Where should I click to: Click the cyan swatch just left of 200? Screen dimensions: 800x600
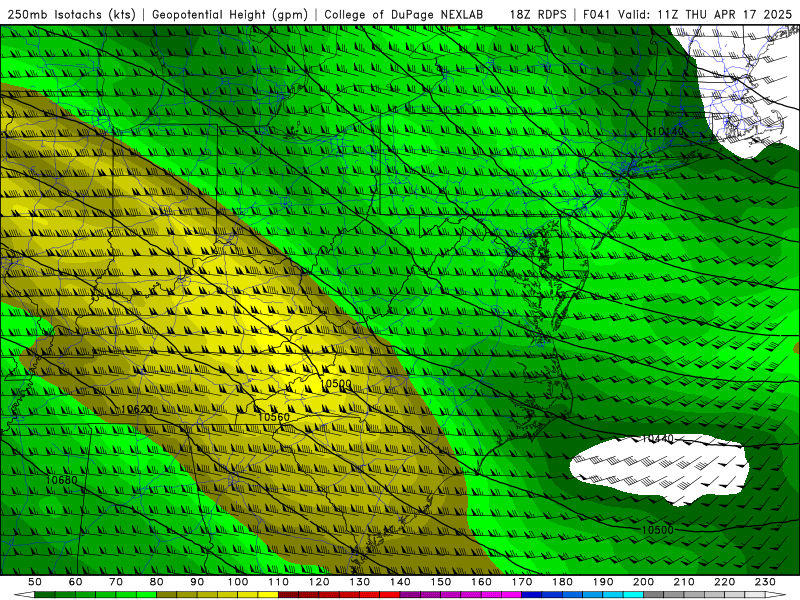click(x=634, y=595)
